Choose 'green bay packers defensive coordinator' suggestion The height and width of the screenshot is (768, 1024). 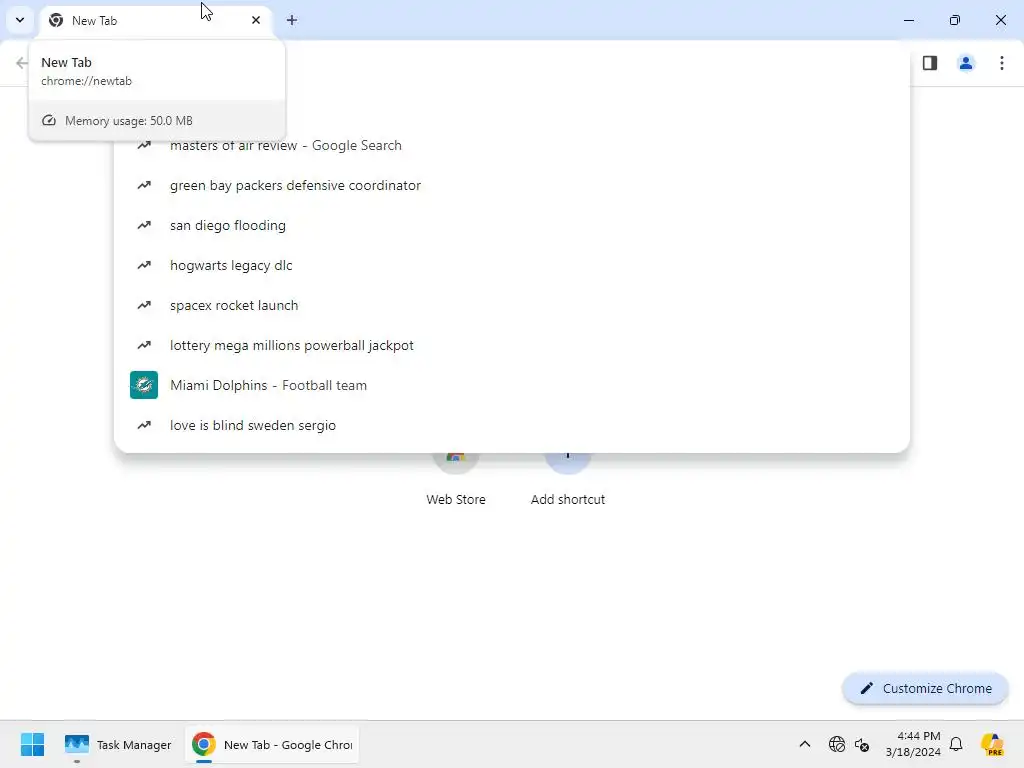pyautogui.click(x=511, y=185)
